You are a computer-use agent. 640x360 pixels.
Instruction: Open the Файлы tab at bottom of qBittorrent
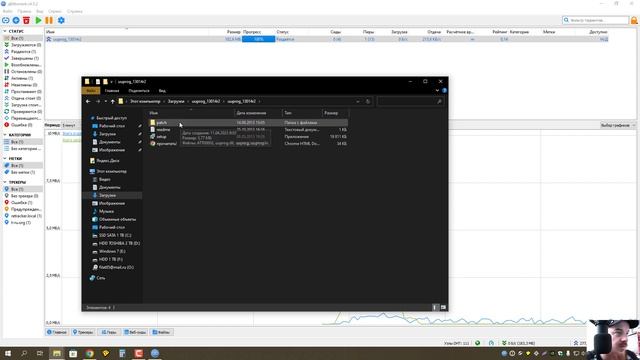click(161, 332)
